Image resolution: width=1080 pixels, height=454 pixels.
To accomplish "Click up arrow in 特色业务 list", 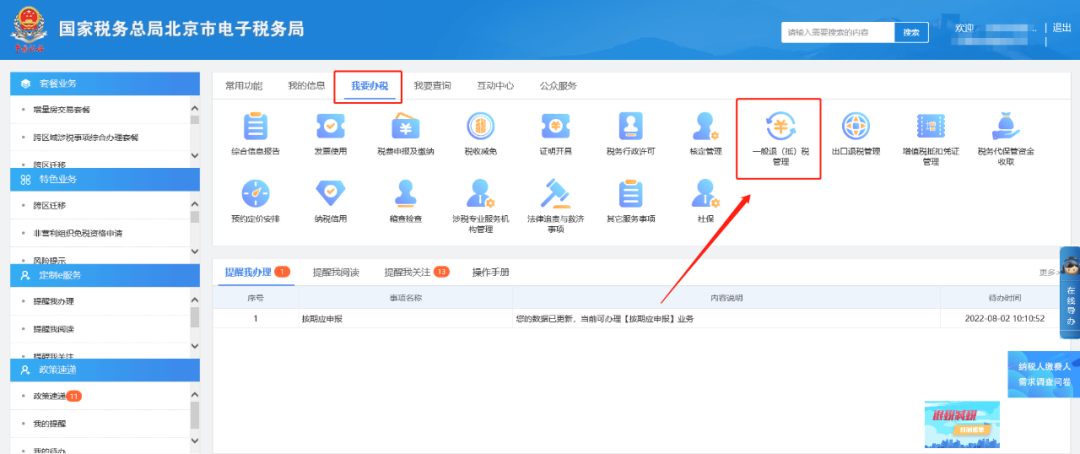I will tap(194, 204).
